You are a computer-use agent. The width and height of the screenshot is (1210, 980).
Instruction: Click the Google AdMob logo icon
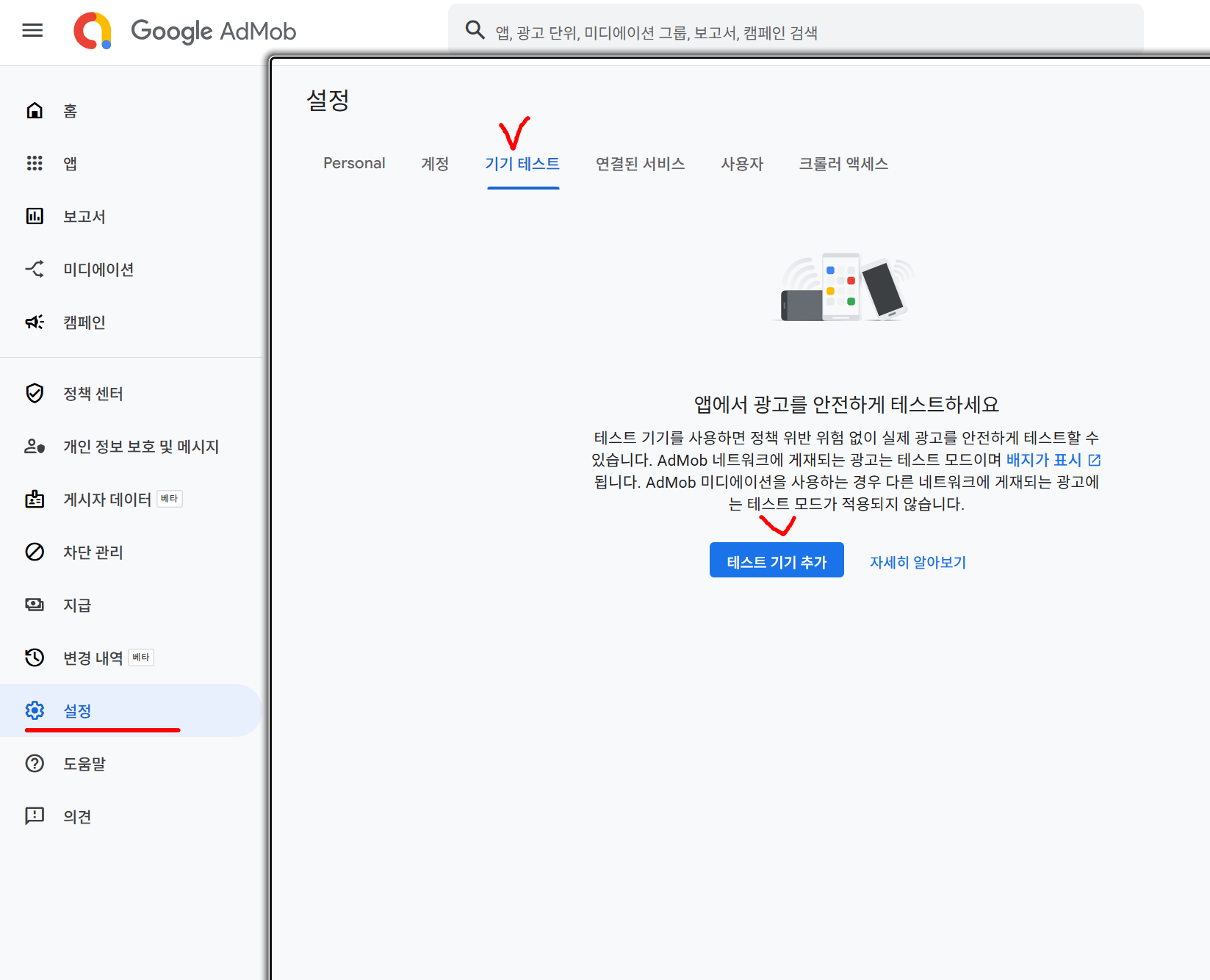pyautogui.click(x=93, y=31)
